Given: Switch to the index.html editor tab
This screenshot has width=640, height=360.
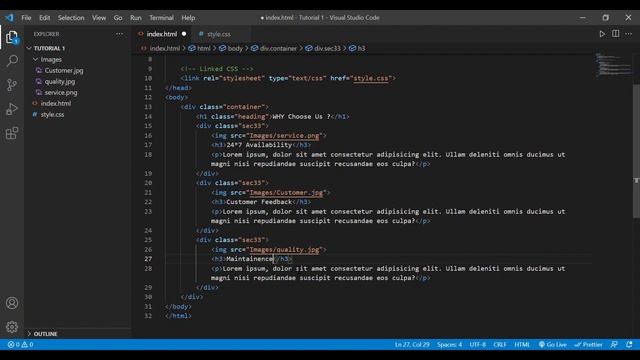Looking at the screenshot, I should point(162,34).
